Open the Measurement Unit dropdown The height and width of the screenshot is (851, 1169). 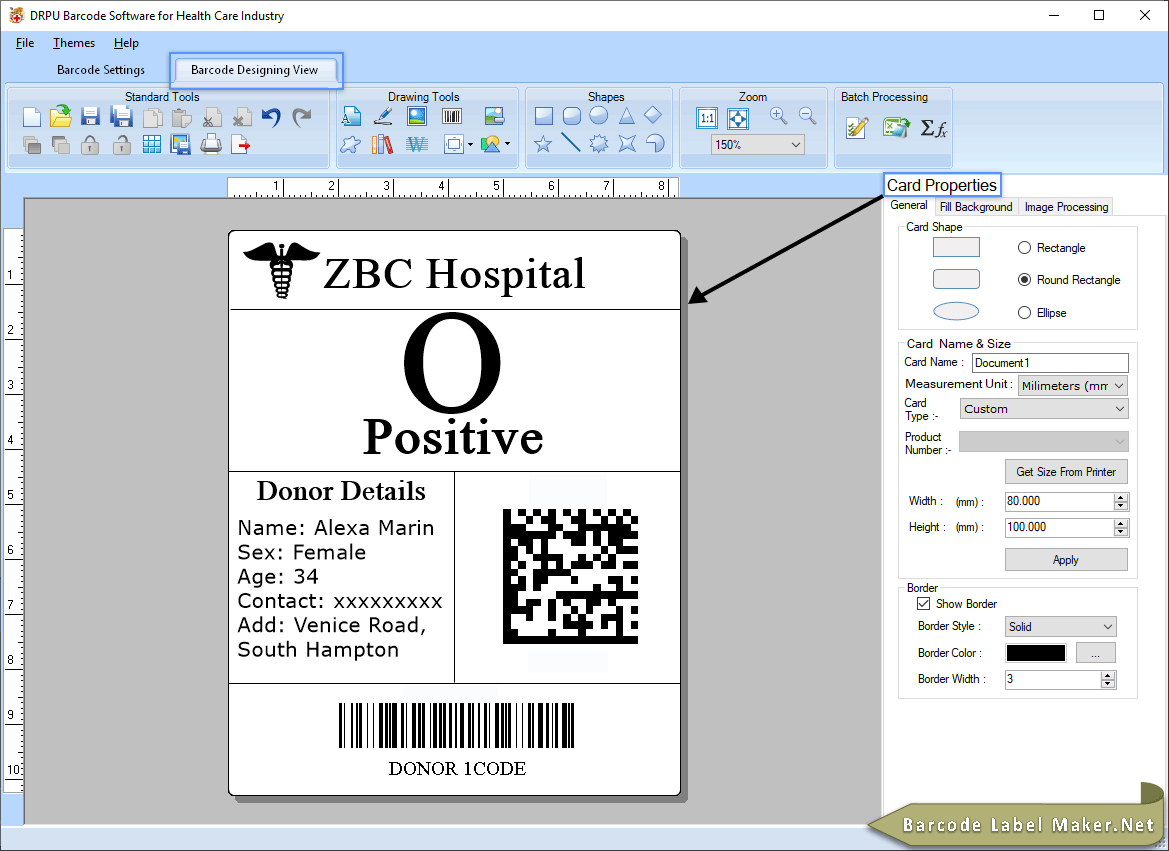1119,386
